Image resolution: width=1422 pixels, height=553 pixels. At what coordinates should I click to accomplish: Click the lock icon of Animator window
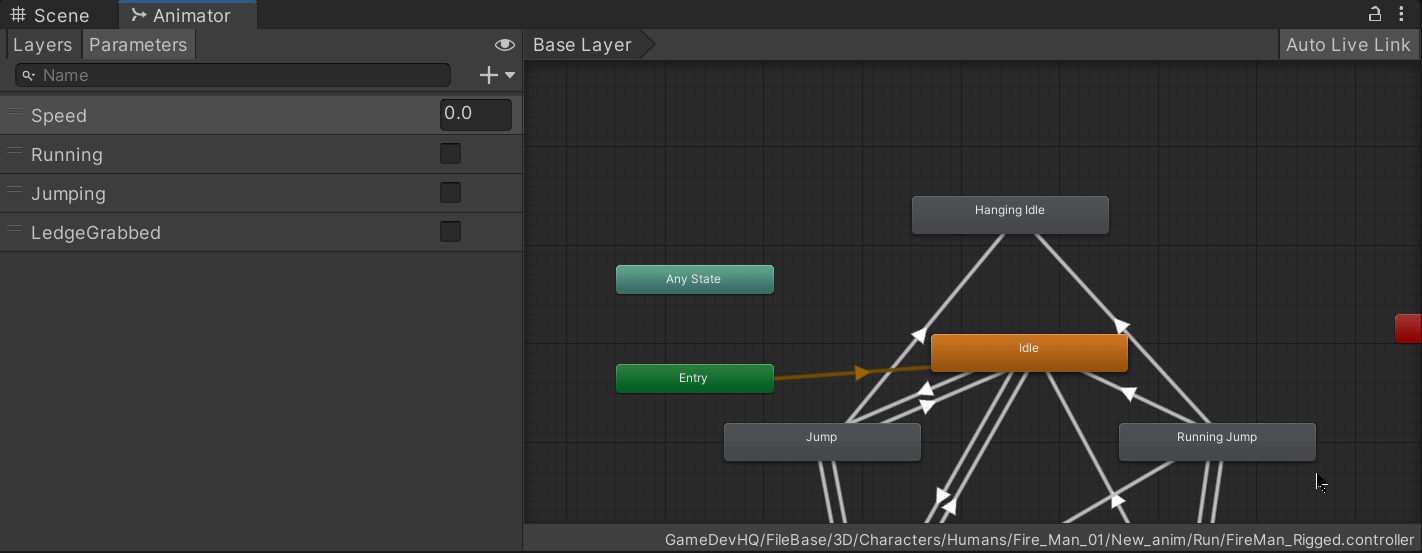pyautogui.click(x=1375, y=14)
